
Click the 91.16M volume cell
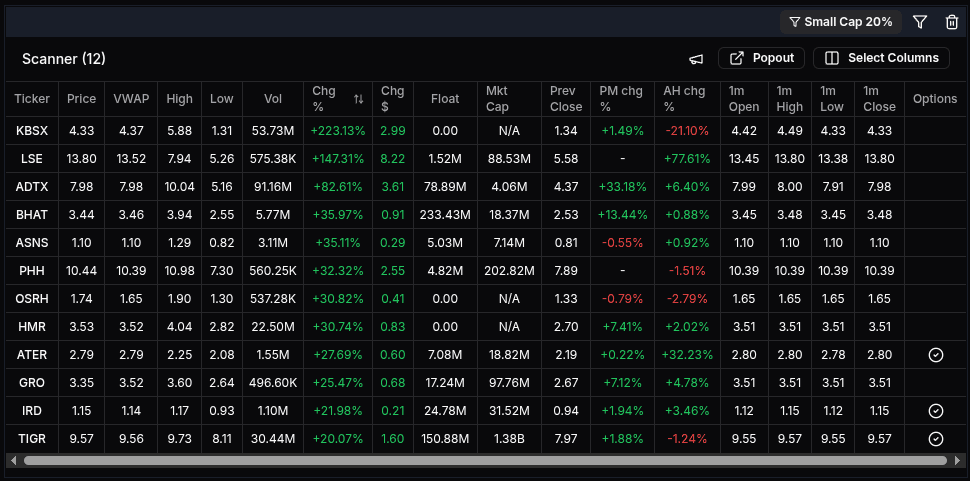[273, 187]
